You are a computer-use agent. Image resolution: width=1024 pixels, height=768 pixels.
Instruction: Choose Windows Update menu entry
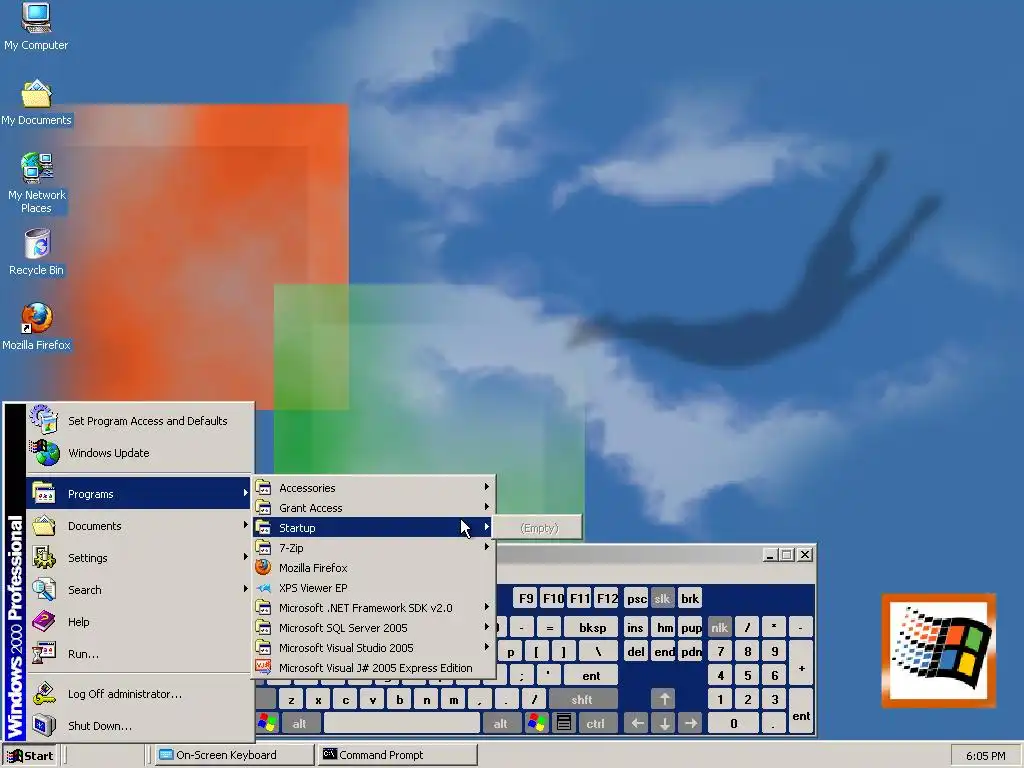pyautogui.click(x=139, y=453)
